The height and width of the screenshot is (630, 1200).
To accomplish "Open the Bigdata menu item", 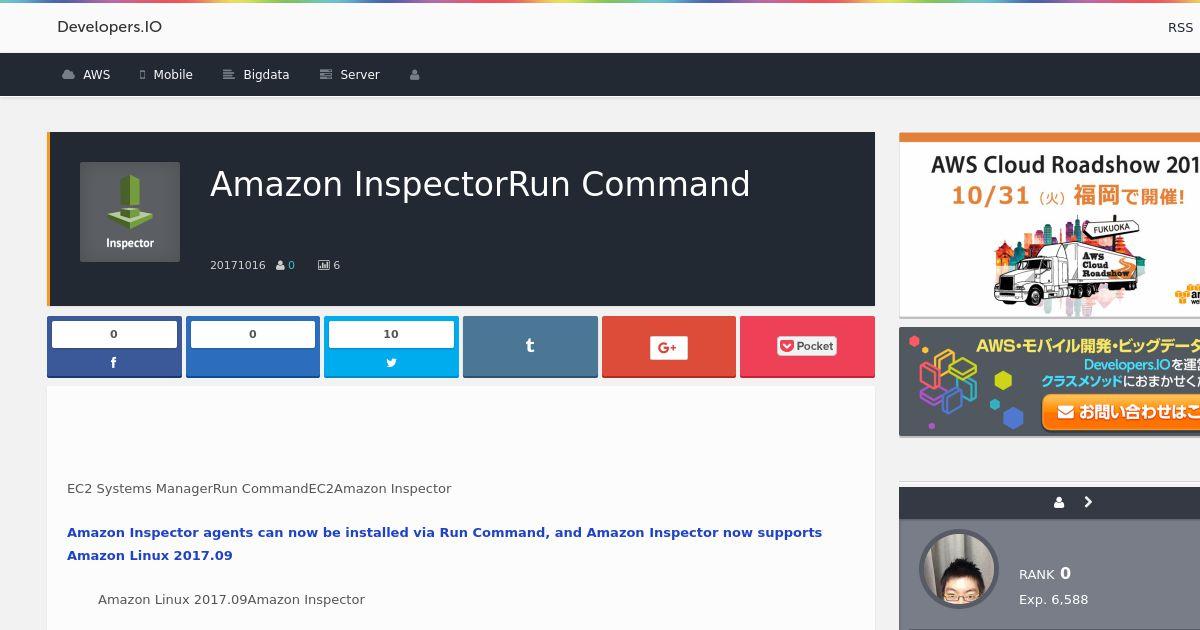I will (256, 75).
